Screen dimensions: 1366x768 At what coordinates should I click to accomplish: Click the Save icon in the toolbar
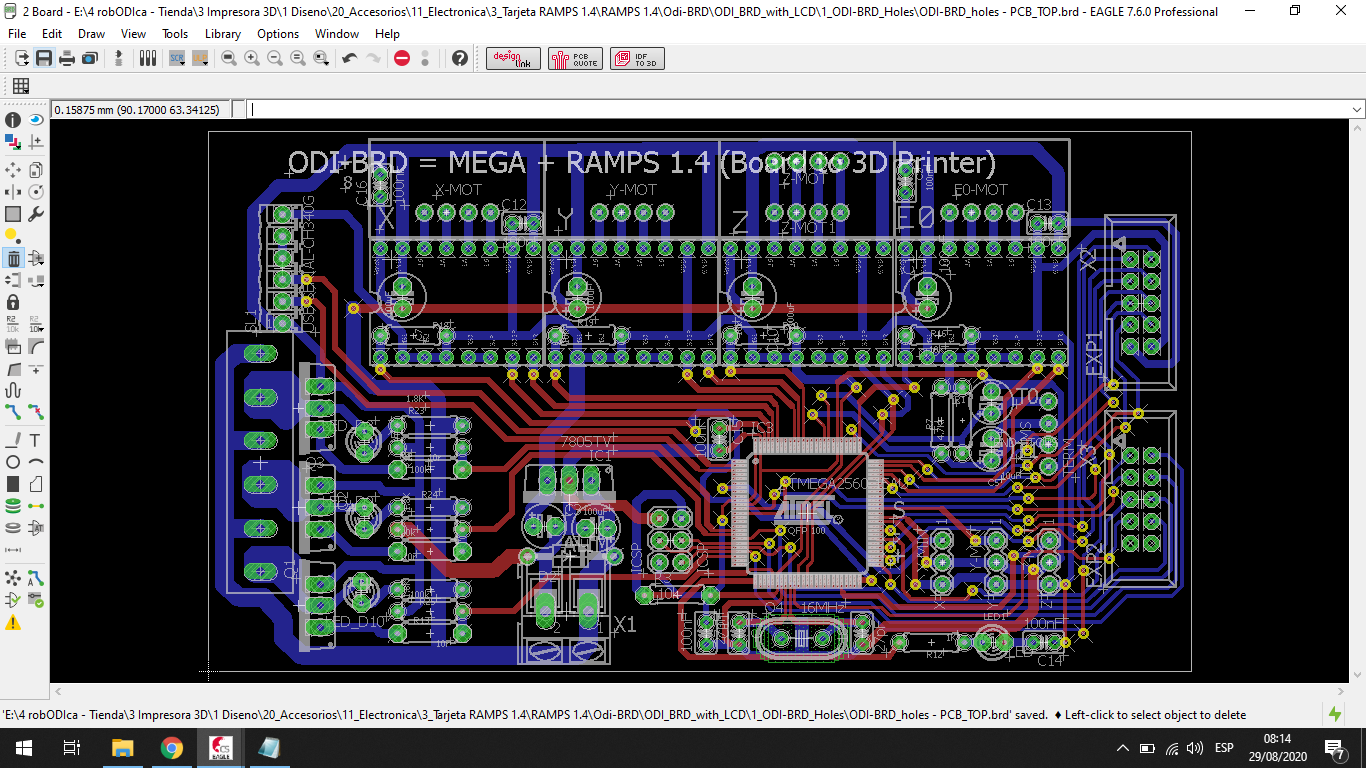44,59
